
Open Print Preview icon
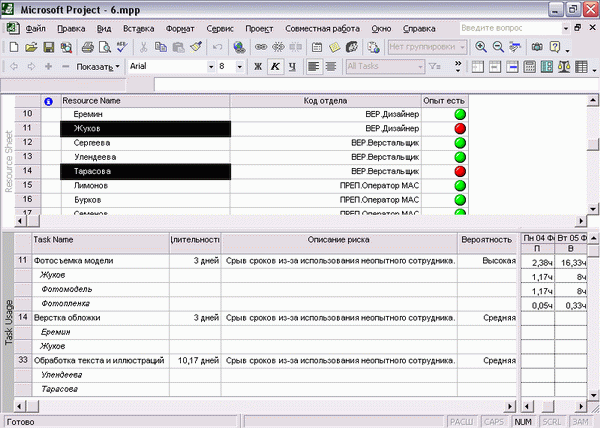(x=104, y=47)
